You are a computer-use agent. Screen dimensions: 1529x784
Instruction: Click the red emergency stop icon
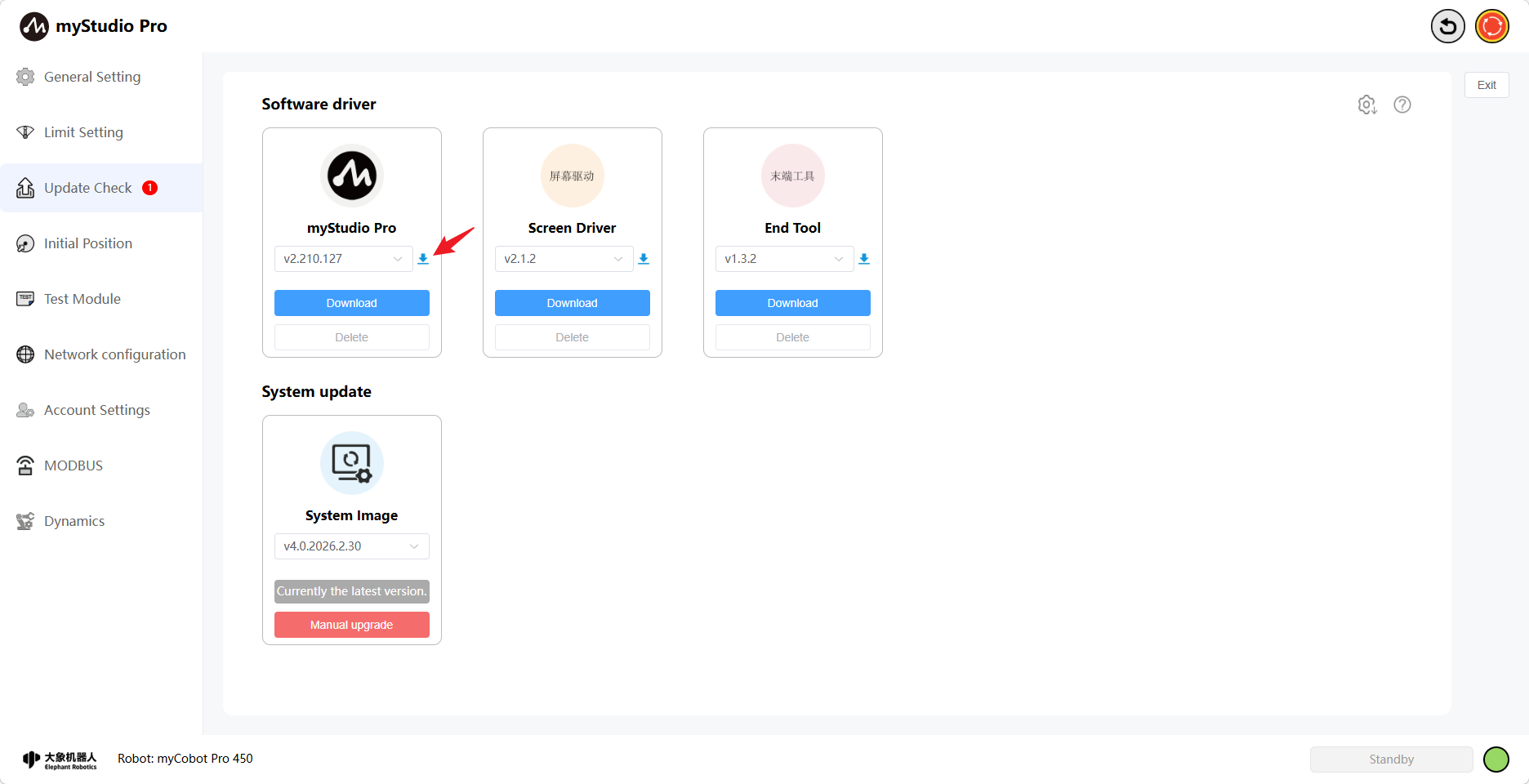click(1492, 26)
